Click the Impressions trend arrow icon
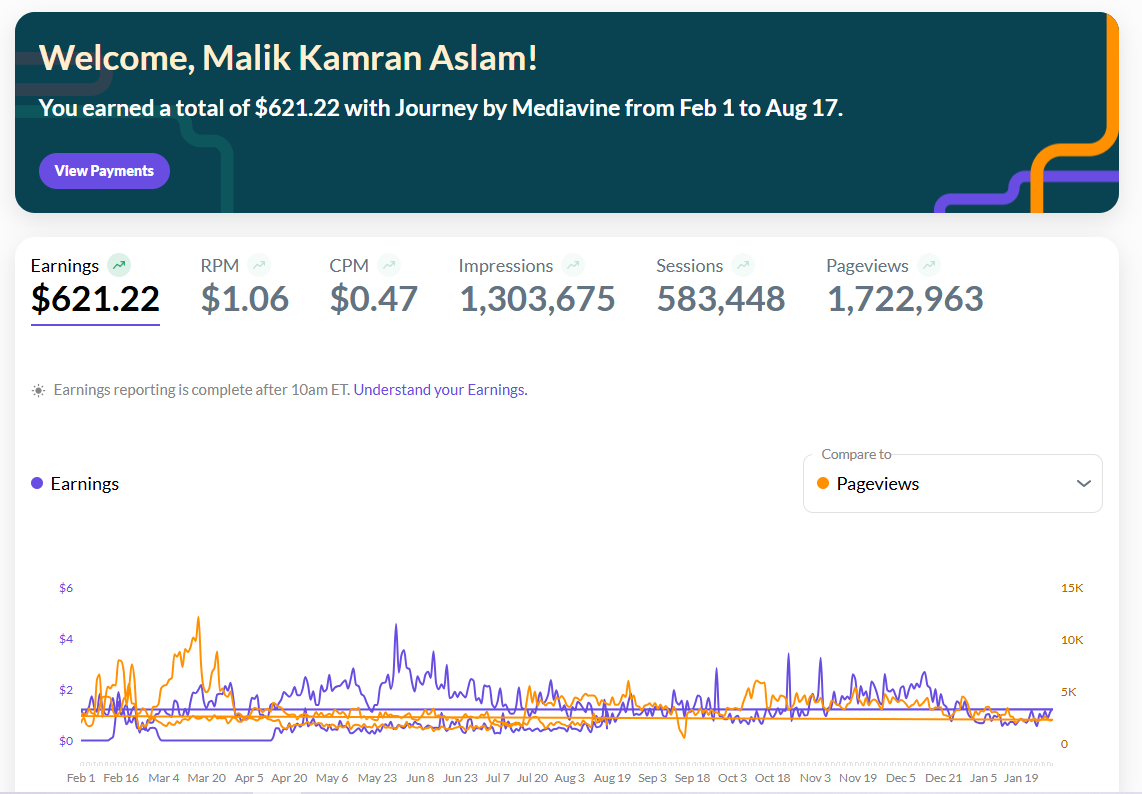Screen dimensions: 1142x794 coord(573,265)
